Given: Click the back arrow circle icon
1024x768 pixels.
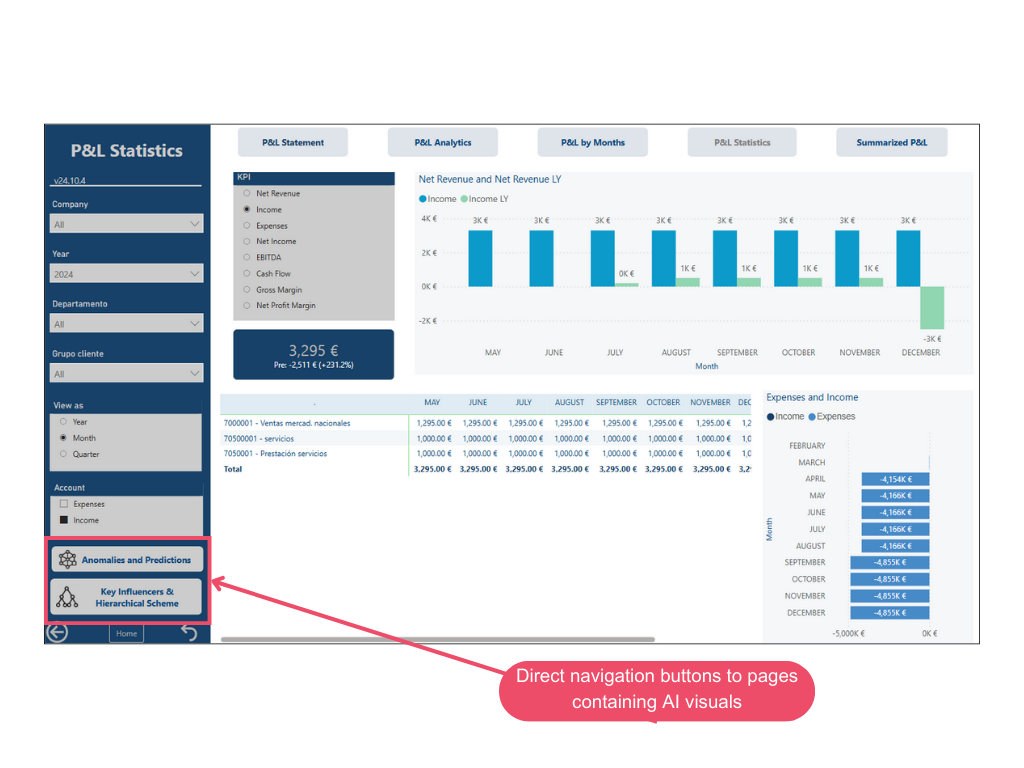Looking at the screenshot, I should pos(57,632).
